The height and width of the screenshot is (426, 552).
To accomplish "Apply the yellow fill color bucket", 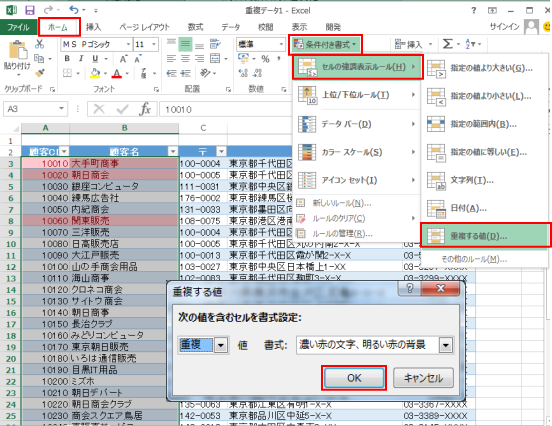I will click(x=95, y=73).
